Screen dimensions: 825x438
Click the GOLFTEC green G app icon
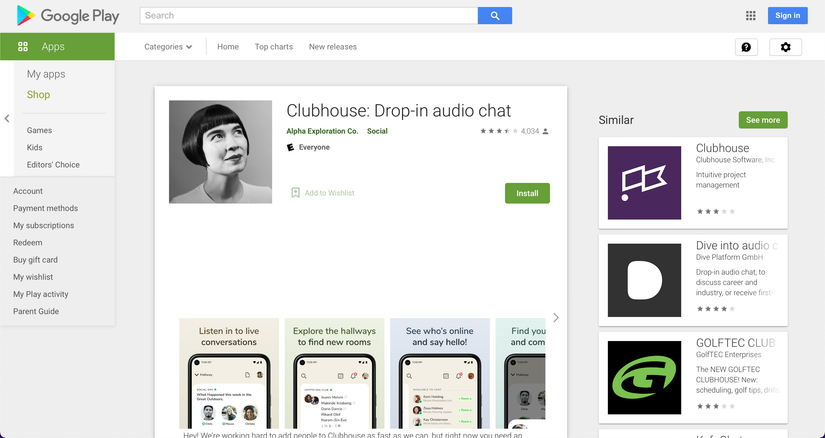click(644, 377)
